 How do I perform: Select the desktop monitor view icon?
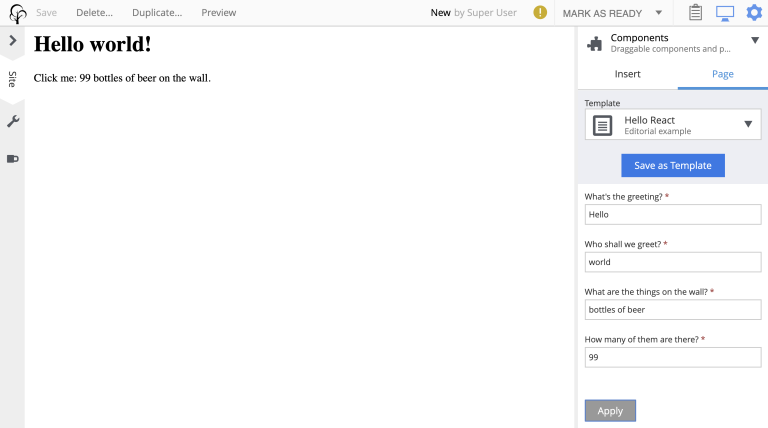(x=725, y=13)
